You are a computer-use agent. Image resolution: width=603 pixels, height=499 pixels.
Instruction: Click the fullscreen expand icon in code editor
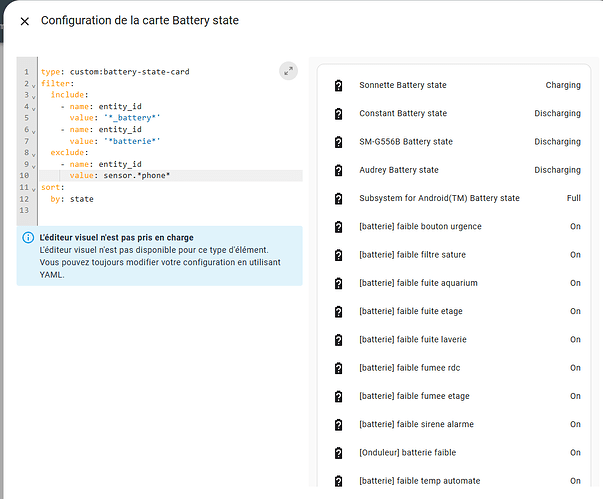(x=288, y=71)
